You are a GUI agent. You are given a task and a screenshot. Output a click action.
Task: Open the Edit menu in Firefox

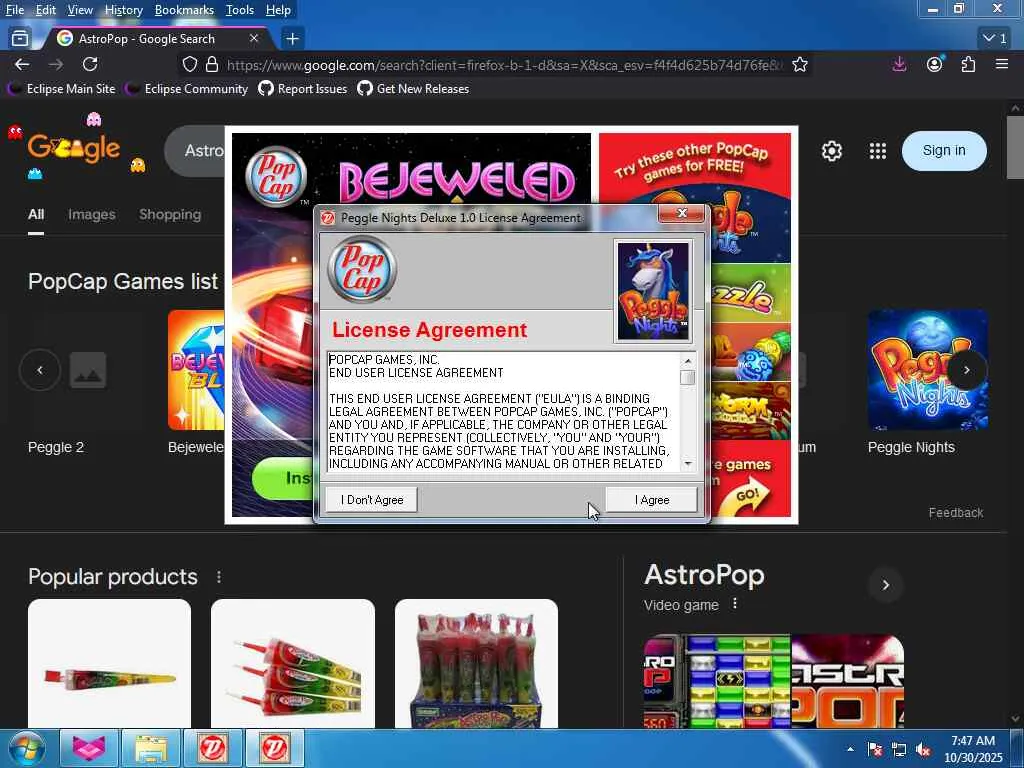point(45,10)
